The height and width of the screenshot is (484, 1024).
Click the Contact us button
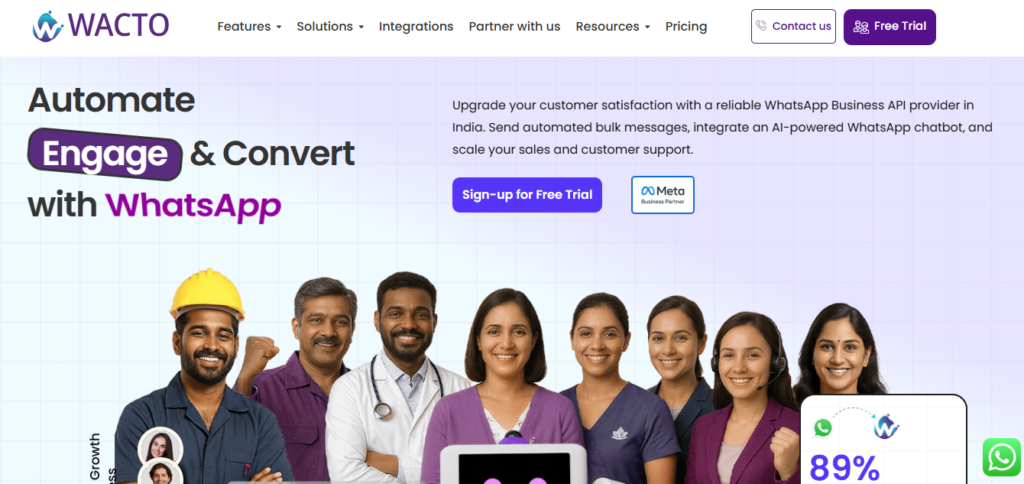[793, 26]
